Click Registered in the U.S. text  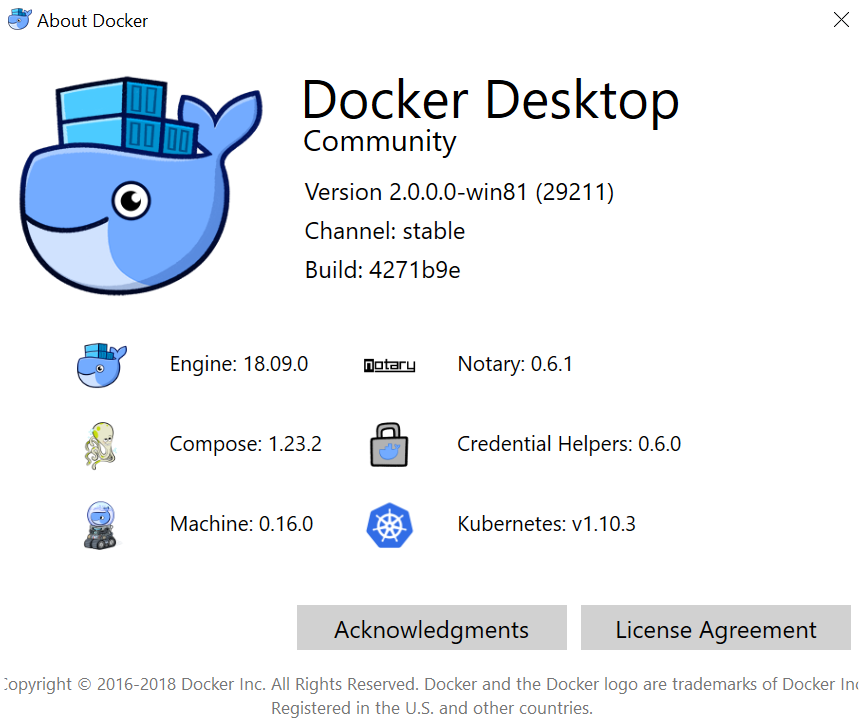click(x=432, y=708)
